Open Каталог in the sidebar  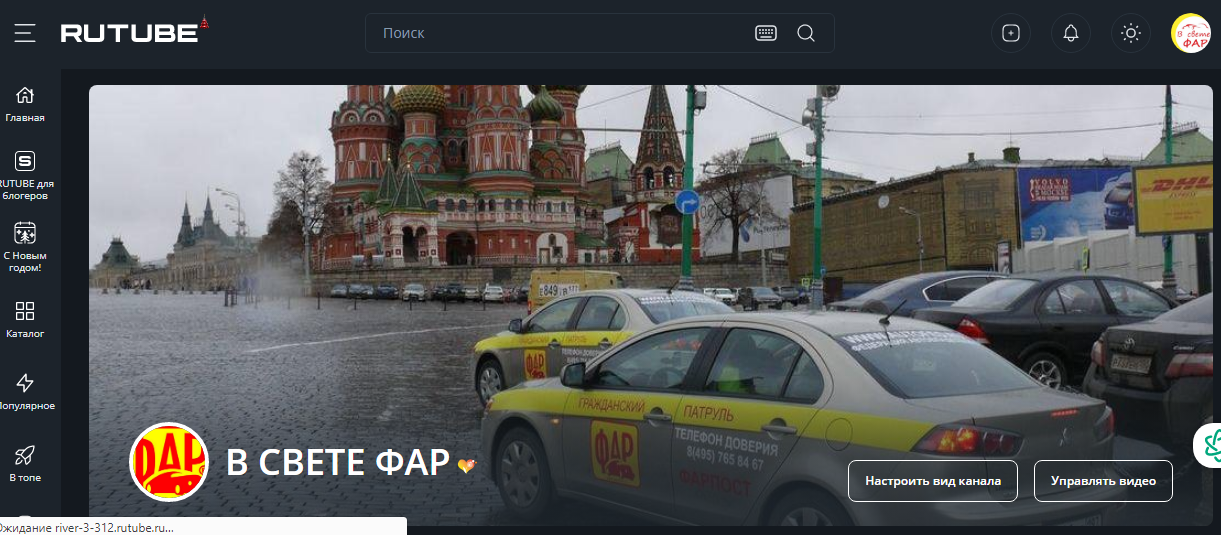click(25, 319)
